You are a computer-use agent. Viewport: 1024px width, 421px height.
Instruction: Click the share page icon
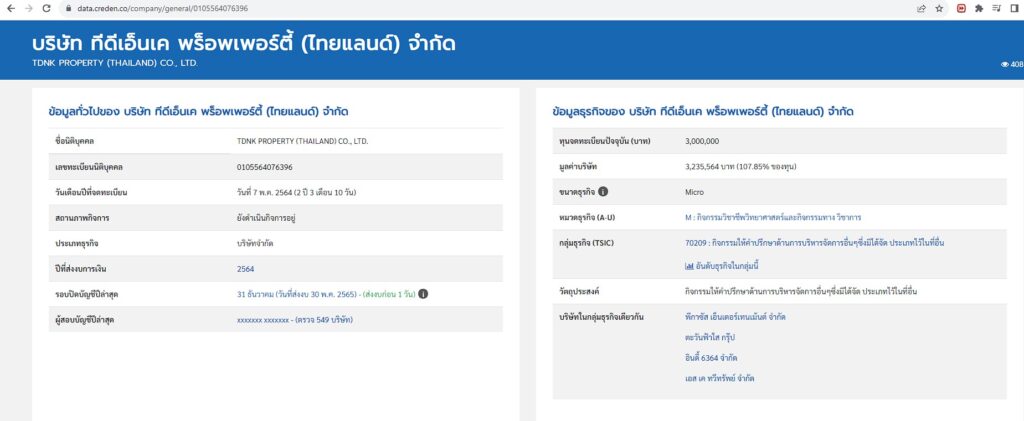(921, 8)
